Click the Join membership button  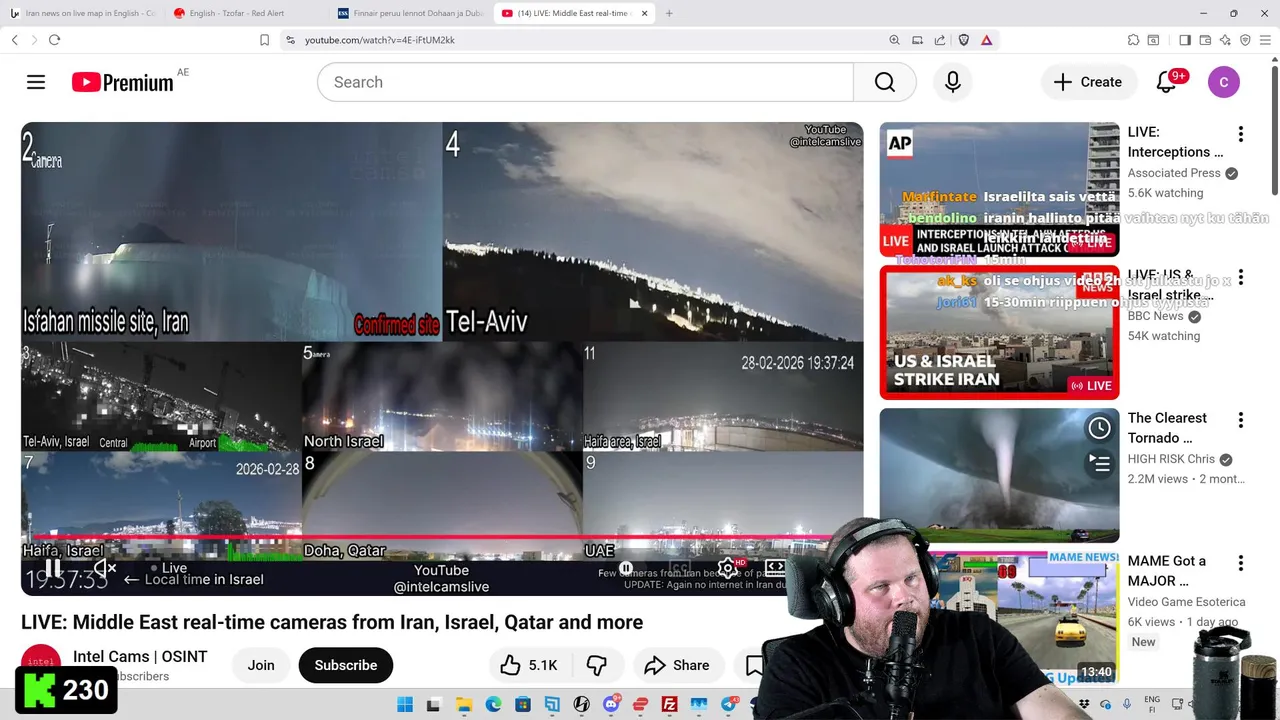click(261, 665)
